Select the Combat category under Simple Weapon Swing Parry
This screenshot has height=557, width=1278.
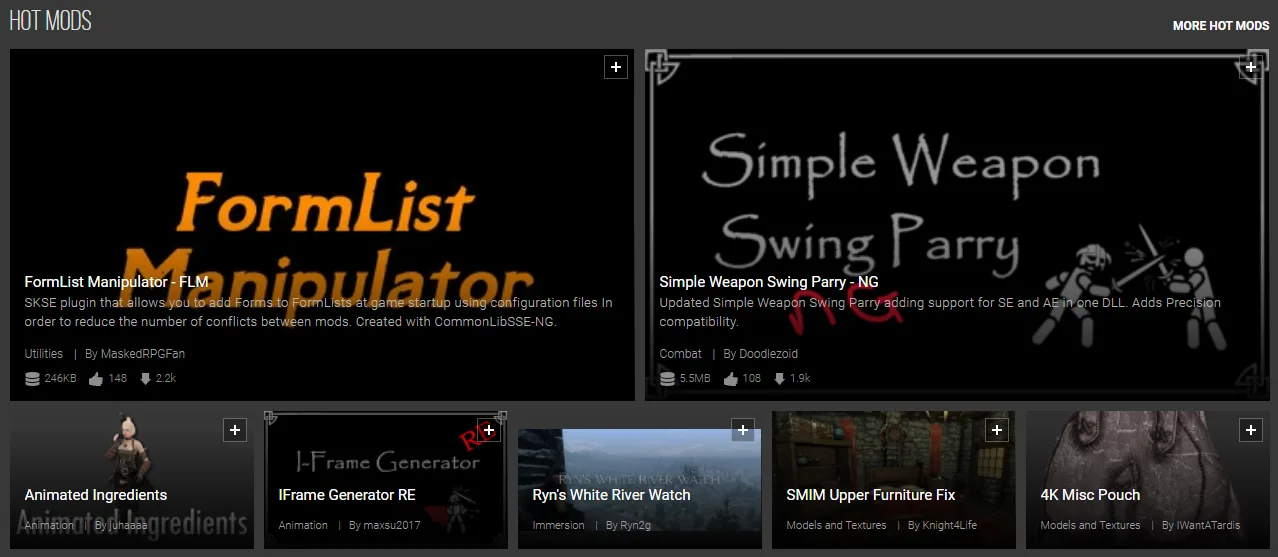click(680, 354)
